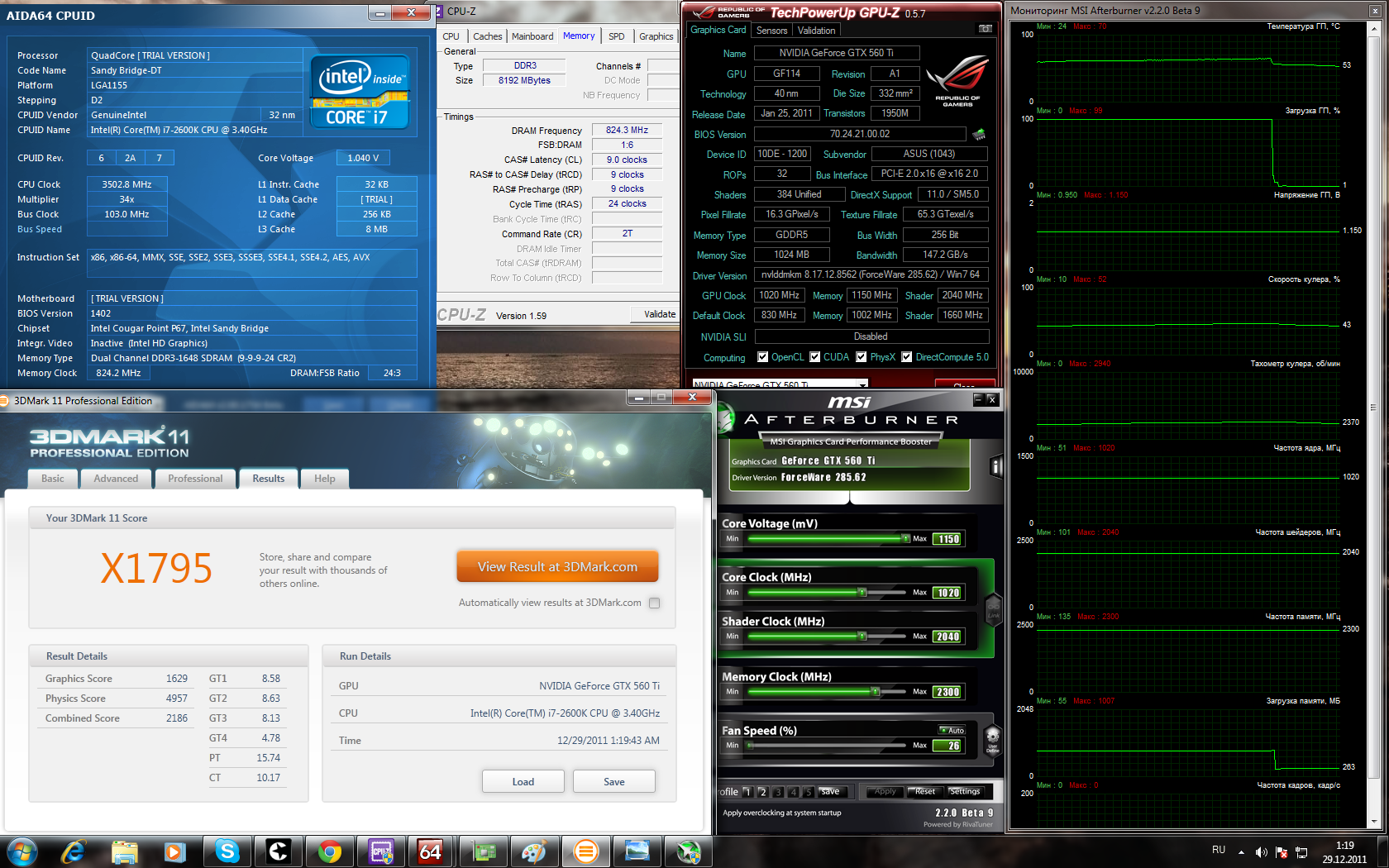Click Memory Clock slider handle in Afterburner
1389x868 pixels.
point(875,692)
